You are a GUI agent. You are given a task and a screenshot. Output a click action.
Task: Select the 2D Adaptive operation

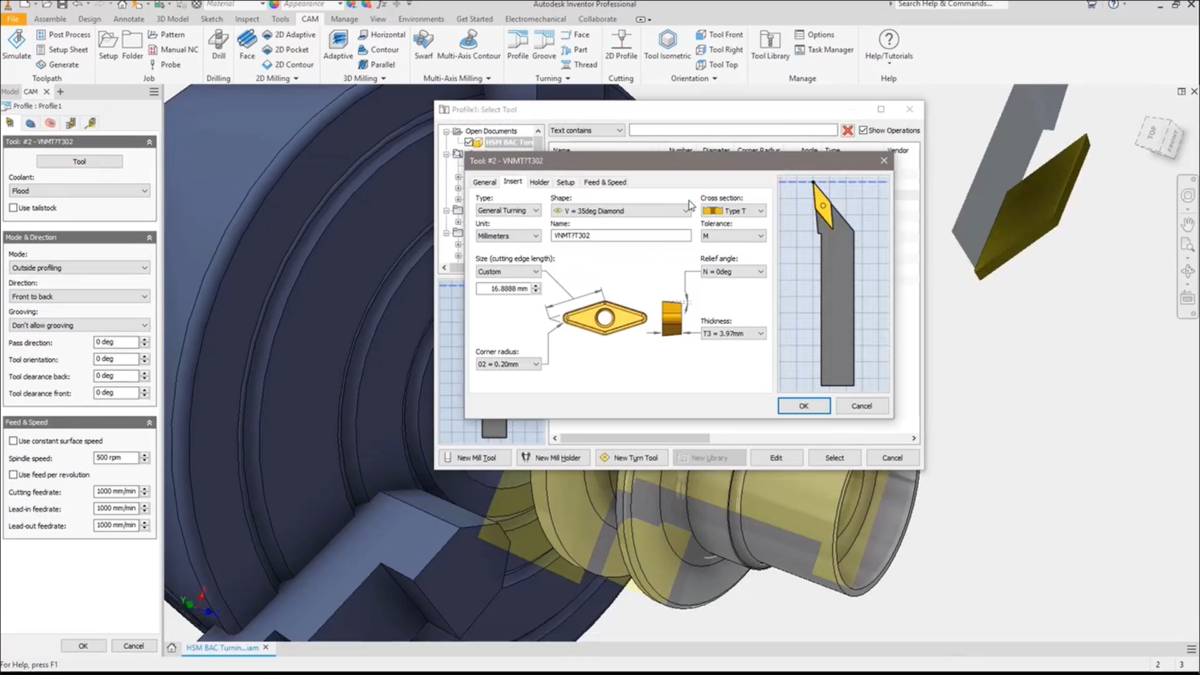click(x=289, y=34)
